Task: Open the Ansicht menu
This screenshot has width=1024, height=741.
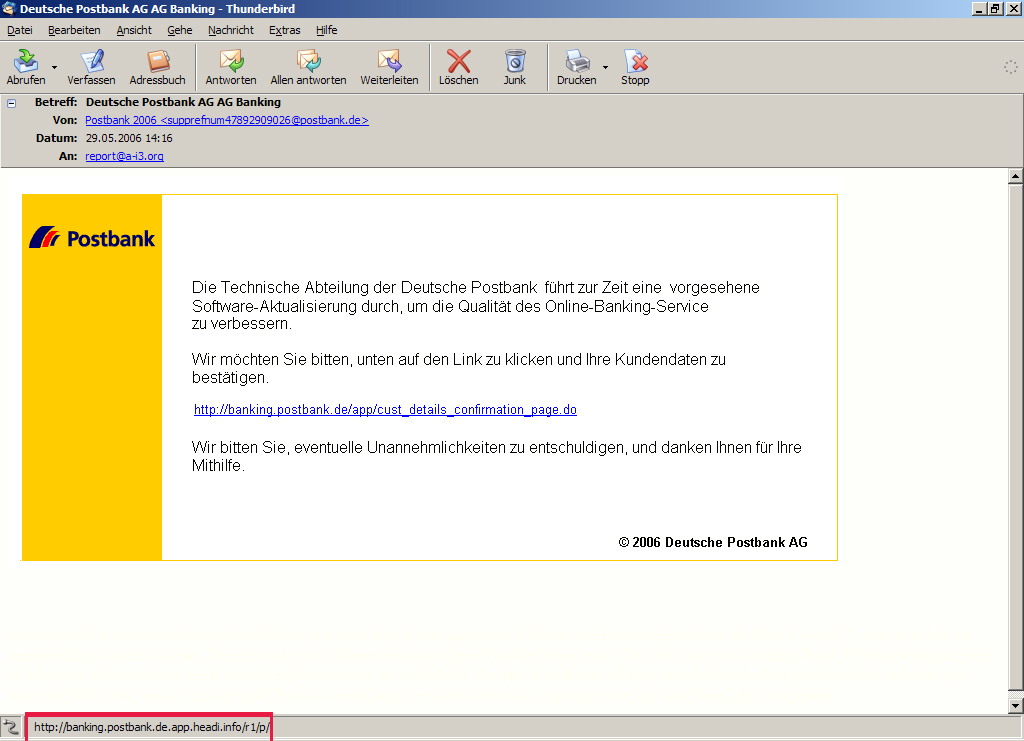Action: coord(134,30)
